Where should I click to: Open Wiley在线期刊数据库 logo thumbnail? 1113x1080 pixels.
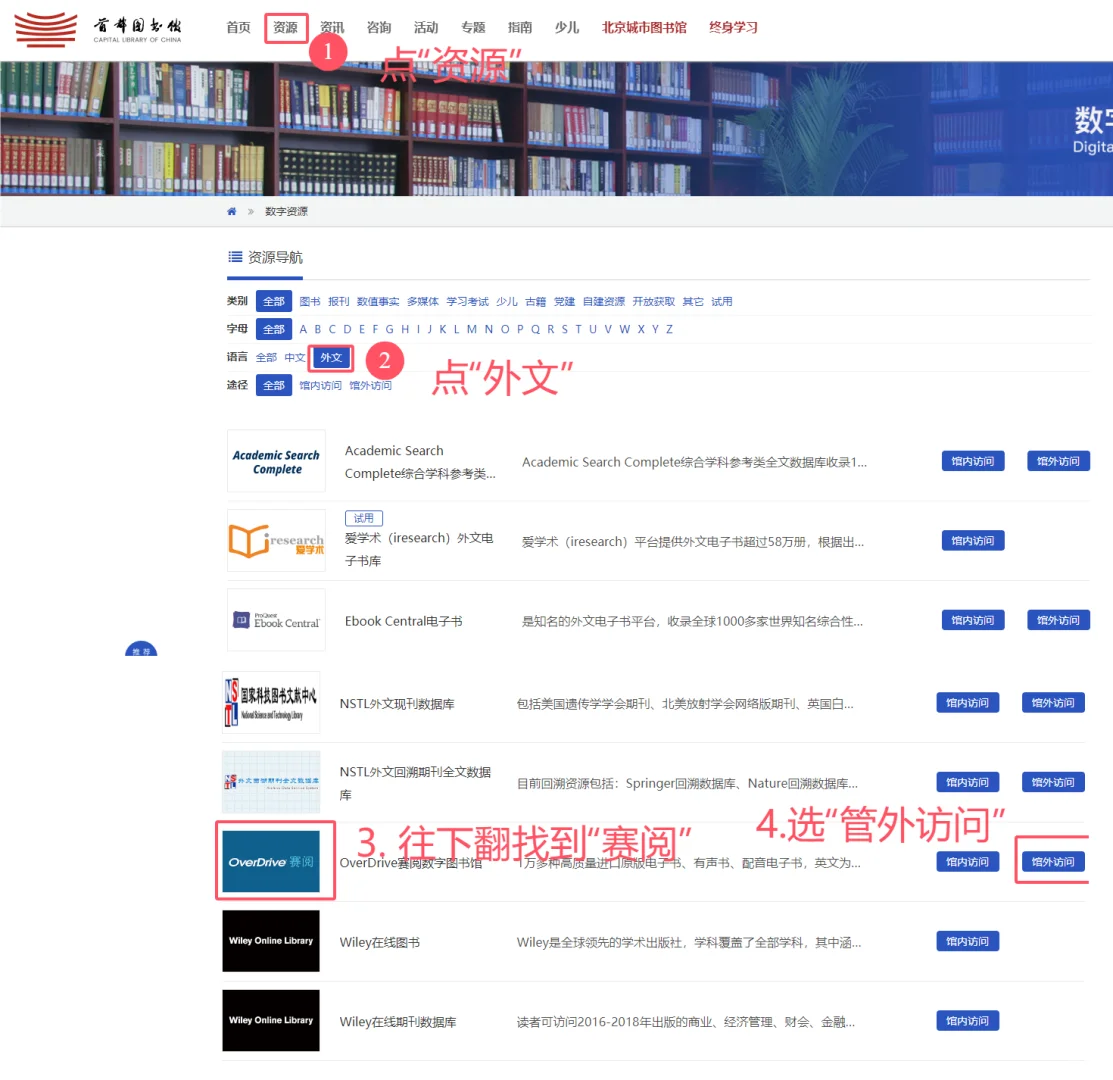[271, 1020]
